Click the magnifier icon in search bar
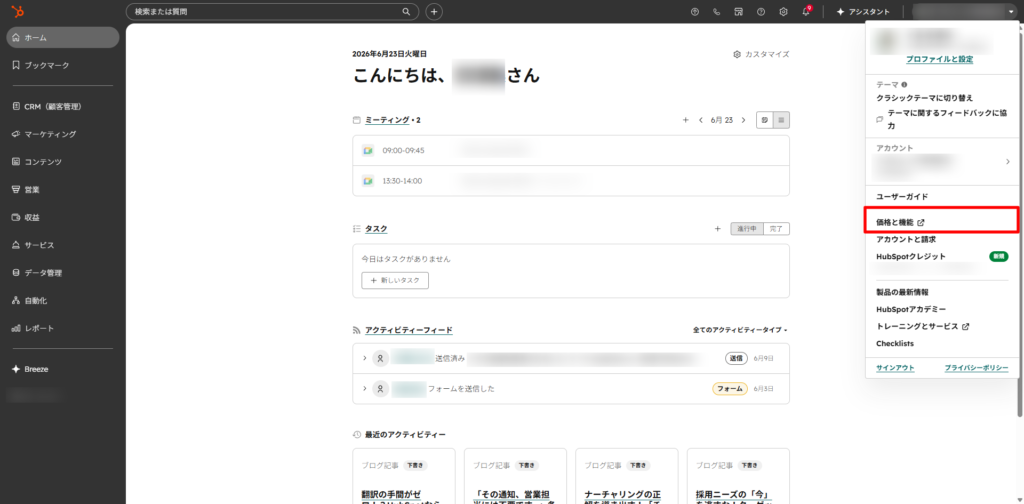 point(406,12)
